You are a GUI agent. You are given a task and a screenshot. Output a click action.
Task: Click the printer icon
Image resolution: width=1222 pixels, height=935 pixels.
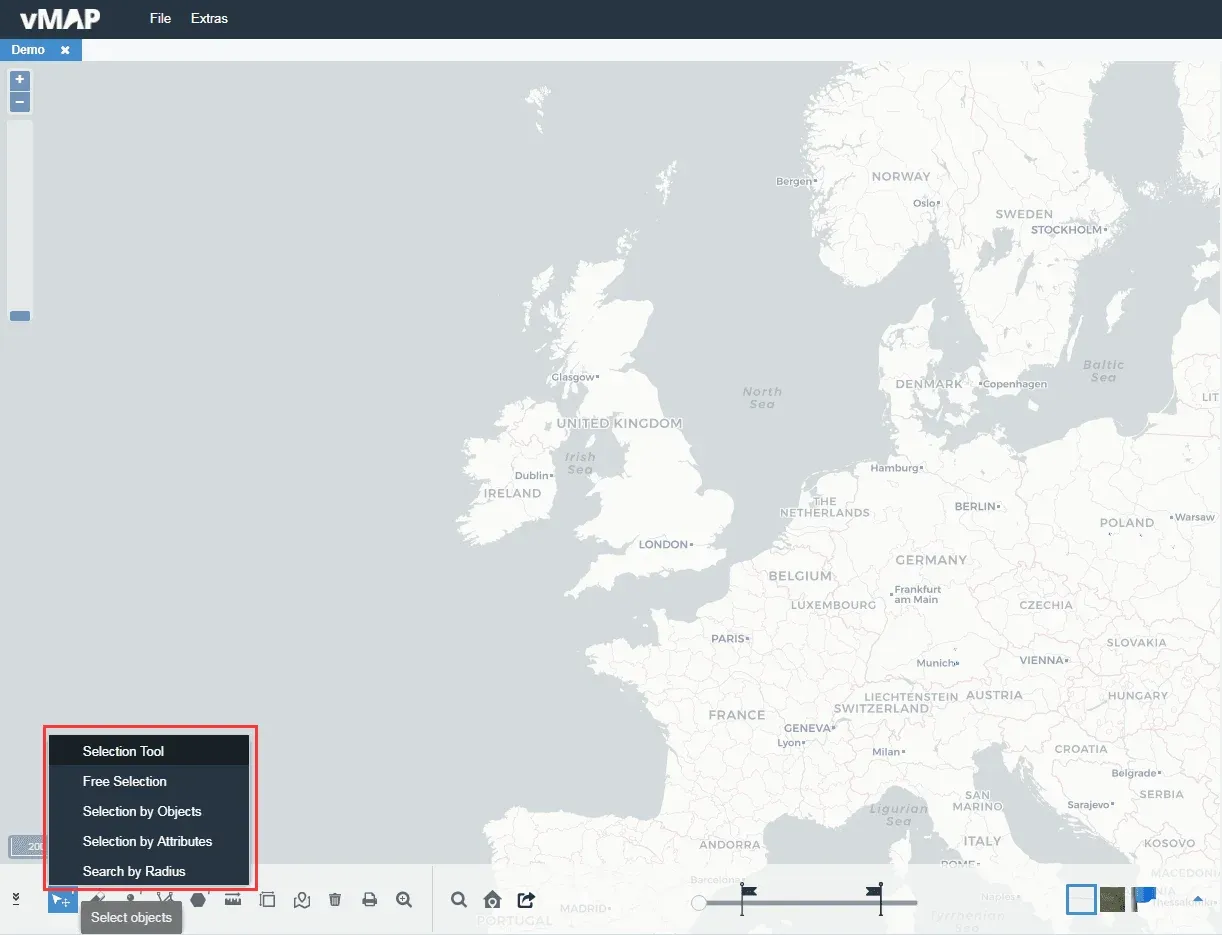pyautogui.click(x=369, y=900)
